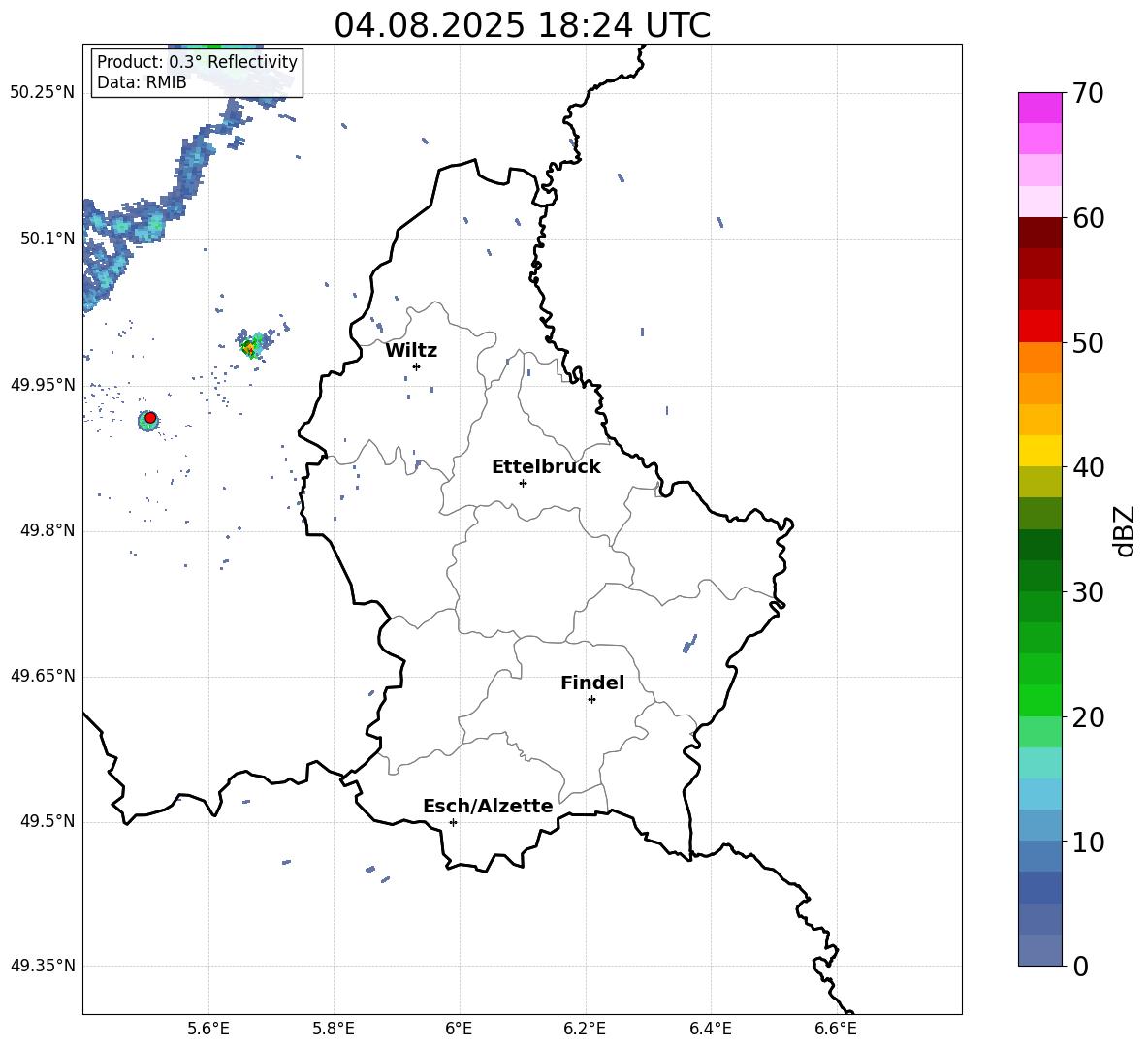Screen dimensions: 1148x1048
Task: Click the 6.4°E longitude label
Action: click(710, 1029)
